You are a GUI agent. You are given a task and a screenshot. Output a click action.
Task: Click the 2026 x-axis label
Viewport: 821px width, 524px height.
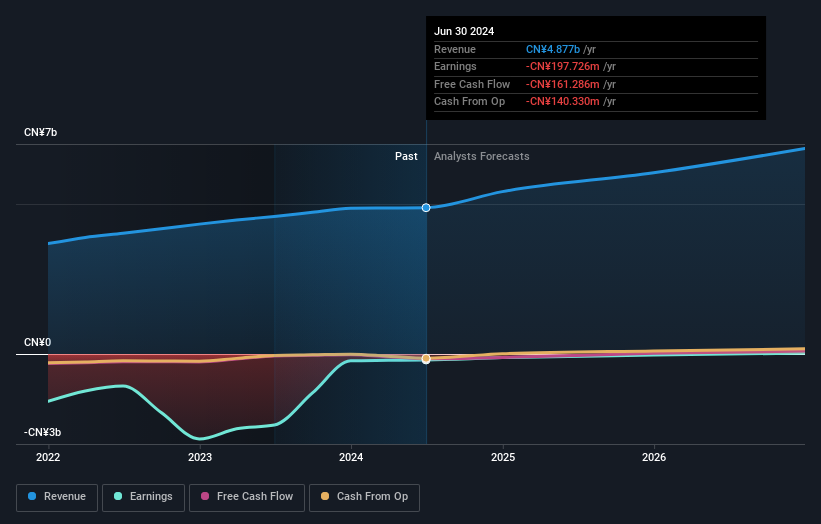click(654, 457)
